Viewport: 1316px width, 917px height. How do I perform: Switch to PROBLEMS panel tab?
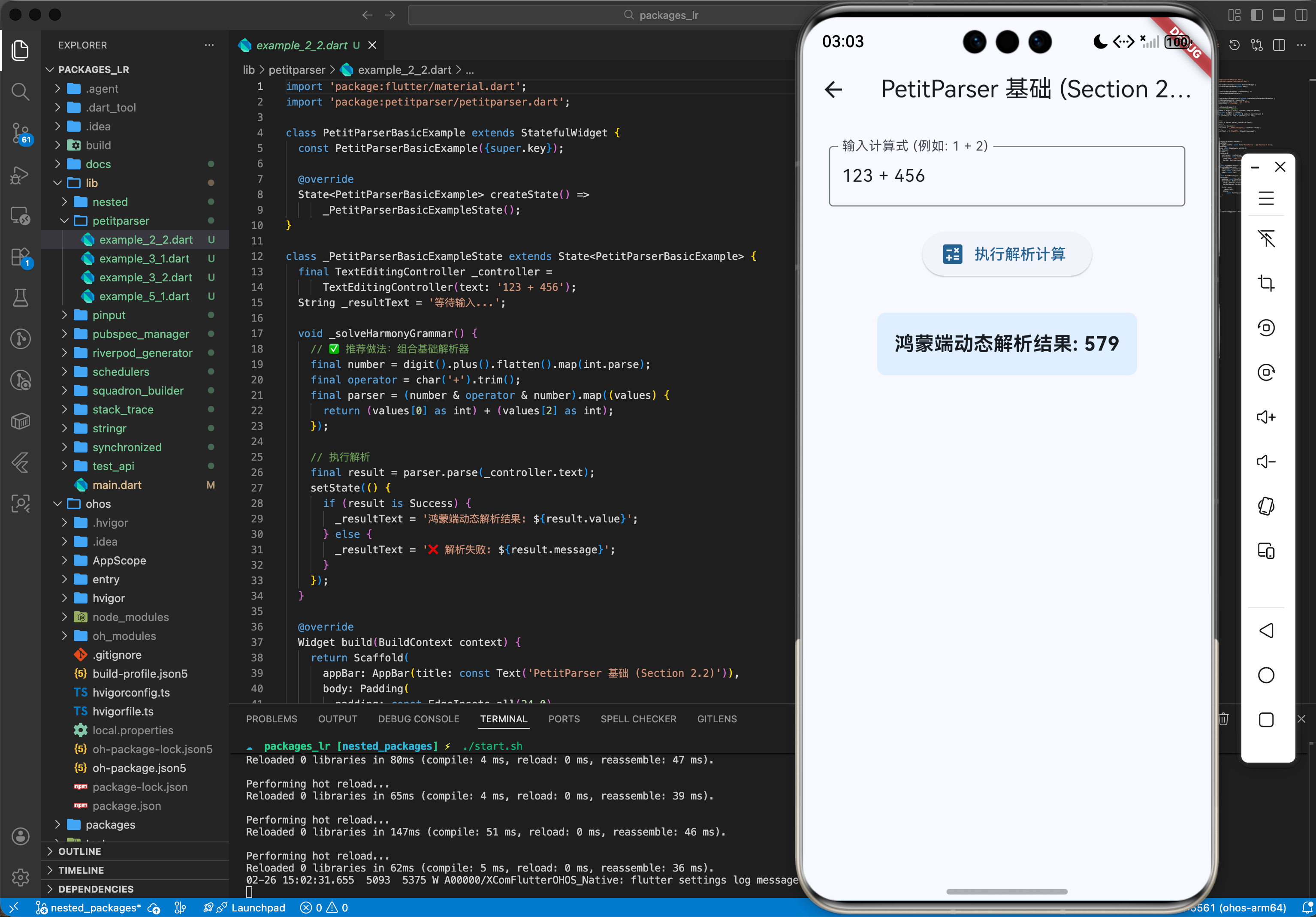point(272,719)
